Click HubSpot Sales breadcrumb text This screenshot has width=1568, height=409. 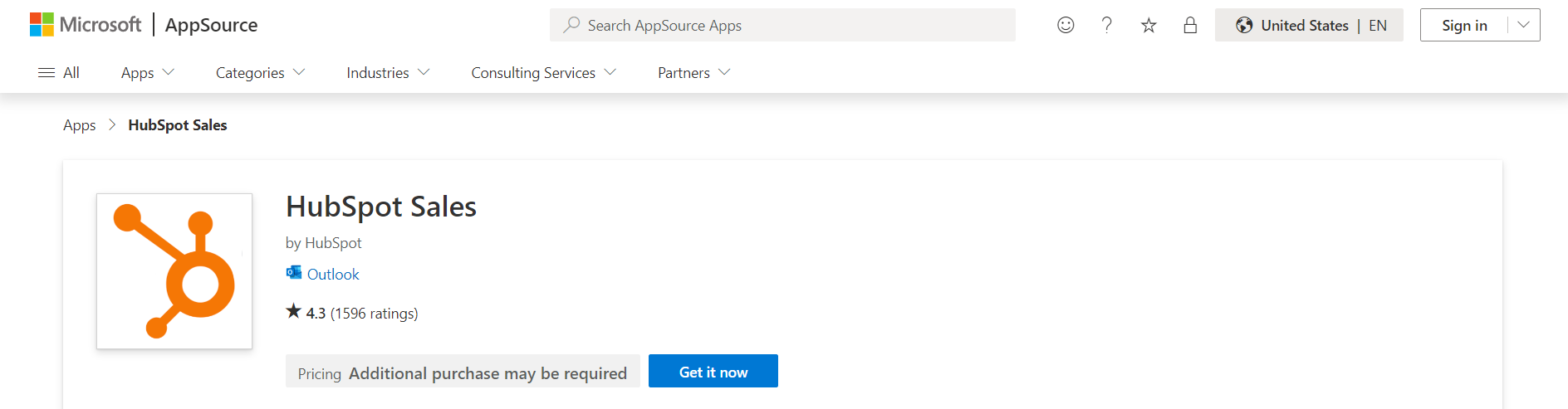(x=178, y=125)
